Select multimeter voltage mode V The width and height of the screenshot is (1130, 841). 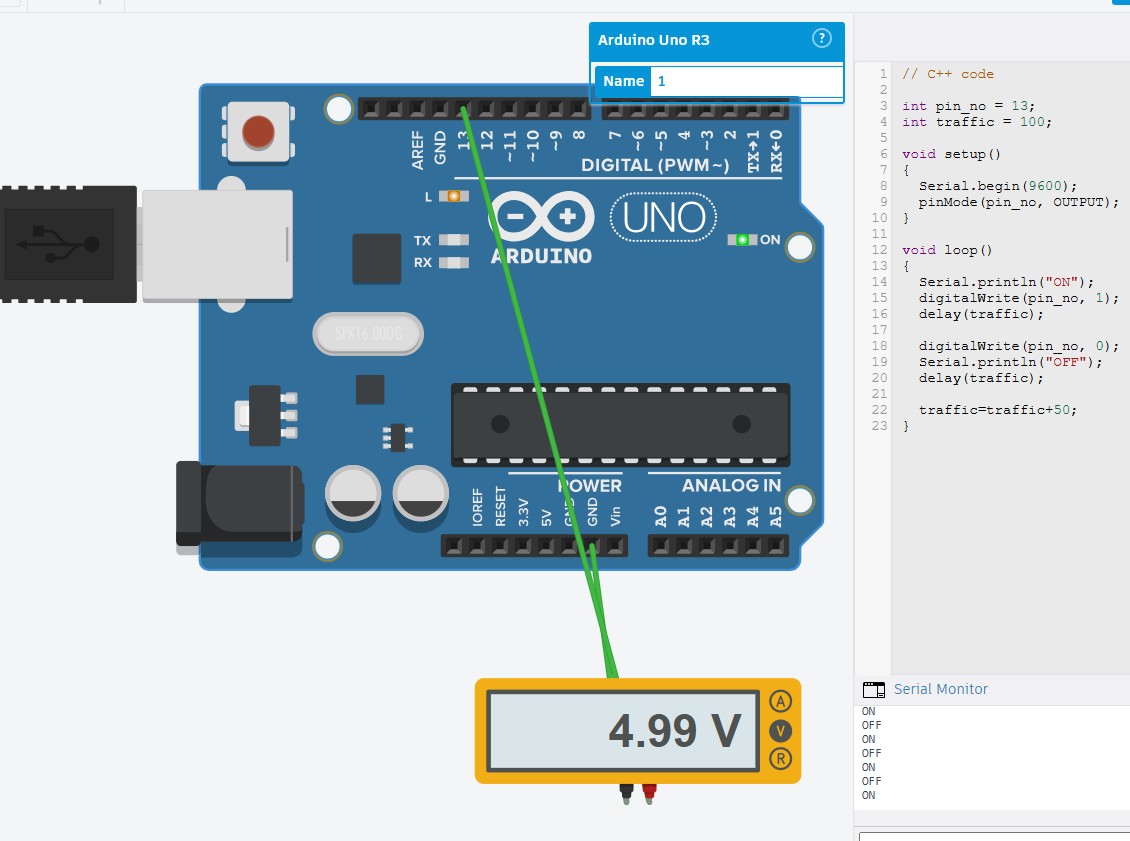pos(780,731)
